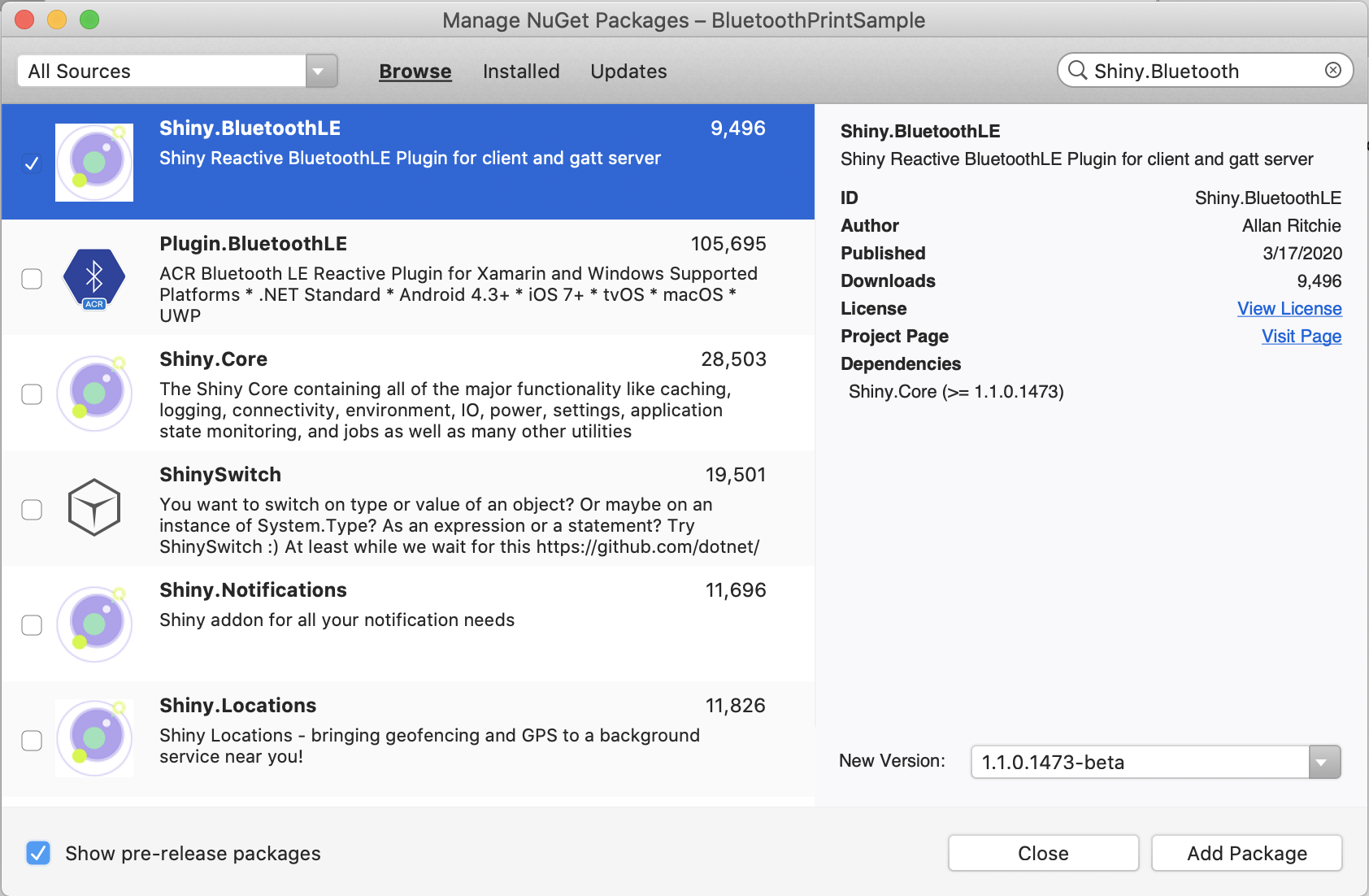Clear the Shiny.Bluetooth search text
Screen dimensions: 1369x896
(1333, 70)
